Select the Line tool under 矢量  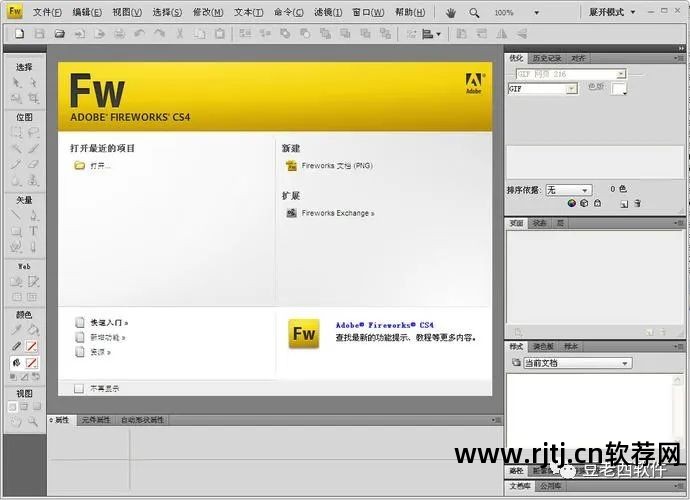tap(16, 215)
